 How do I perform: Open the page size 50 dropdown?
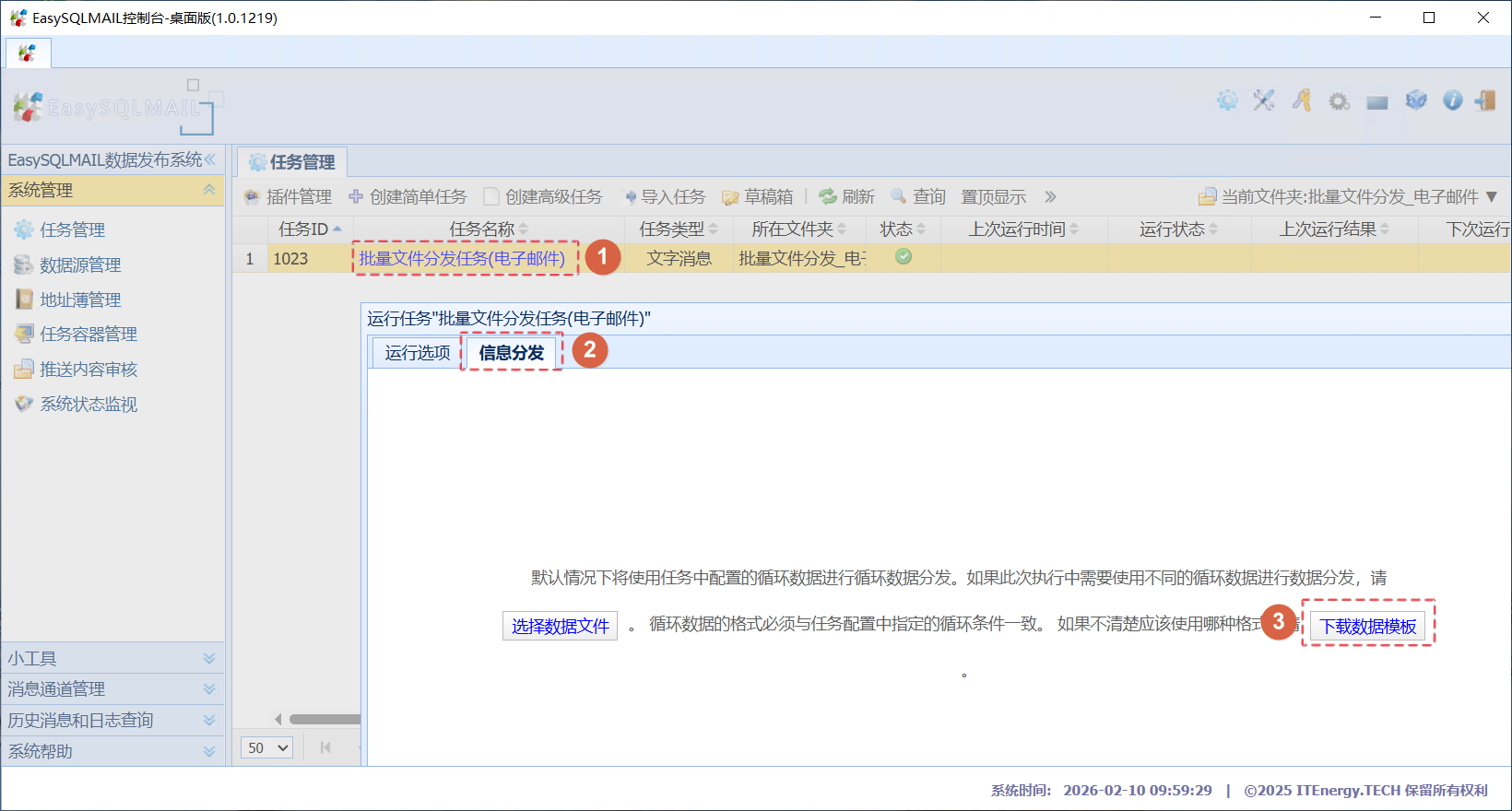coord(267,747)
